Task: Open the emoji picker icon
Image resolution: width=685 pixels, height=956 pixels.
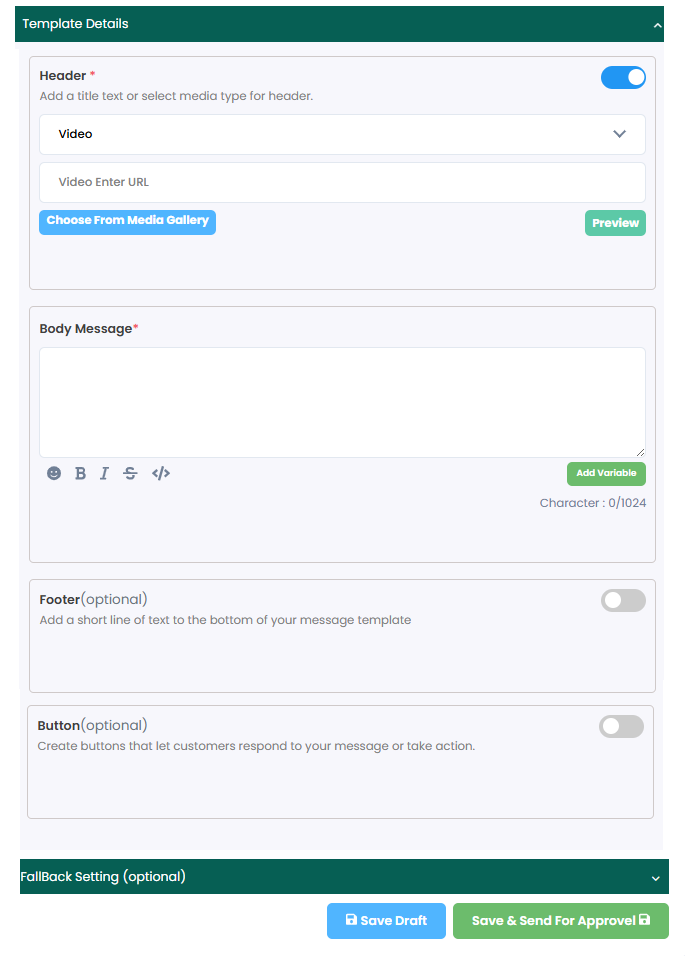Action: click(x=54, y=473)
